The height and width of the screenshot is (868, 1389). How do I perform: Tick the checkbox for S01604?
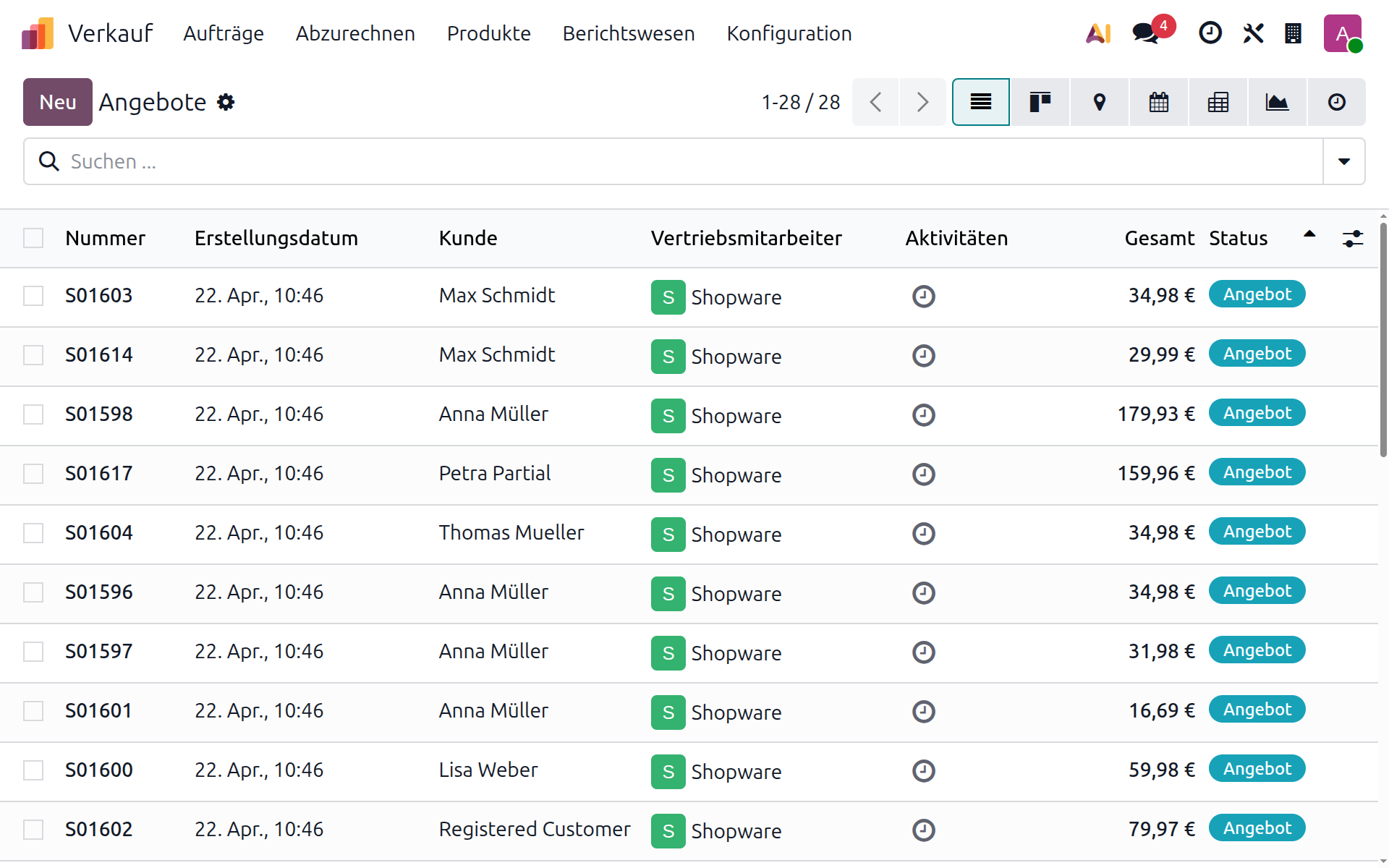(x=33, y=533)
